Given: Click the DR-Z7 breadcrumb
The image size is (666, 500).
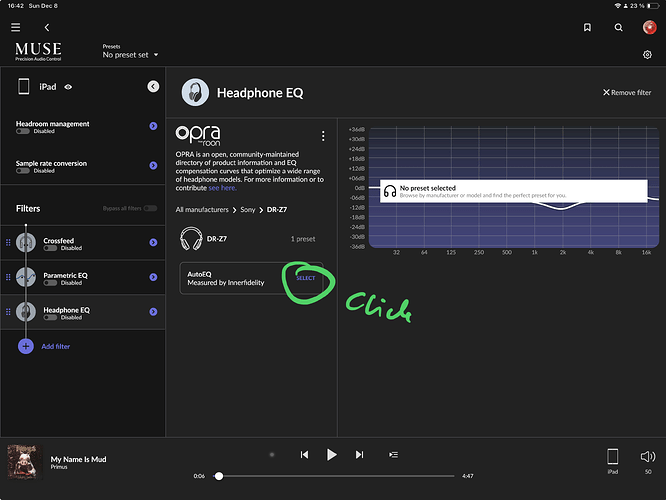Looking at the screenshot, I should pos(277,210).
